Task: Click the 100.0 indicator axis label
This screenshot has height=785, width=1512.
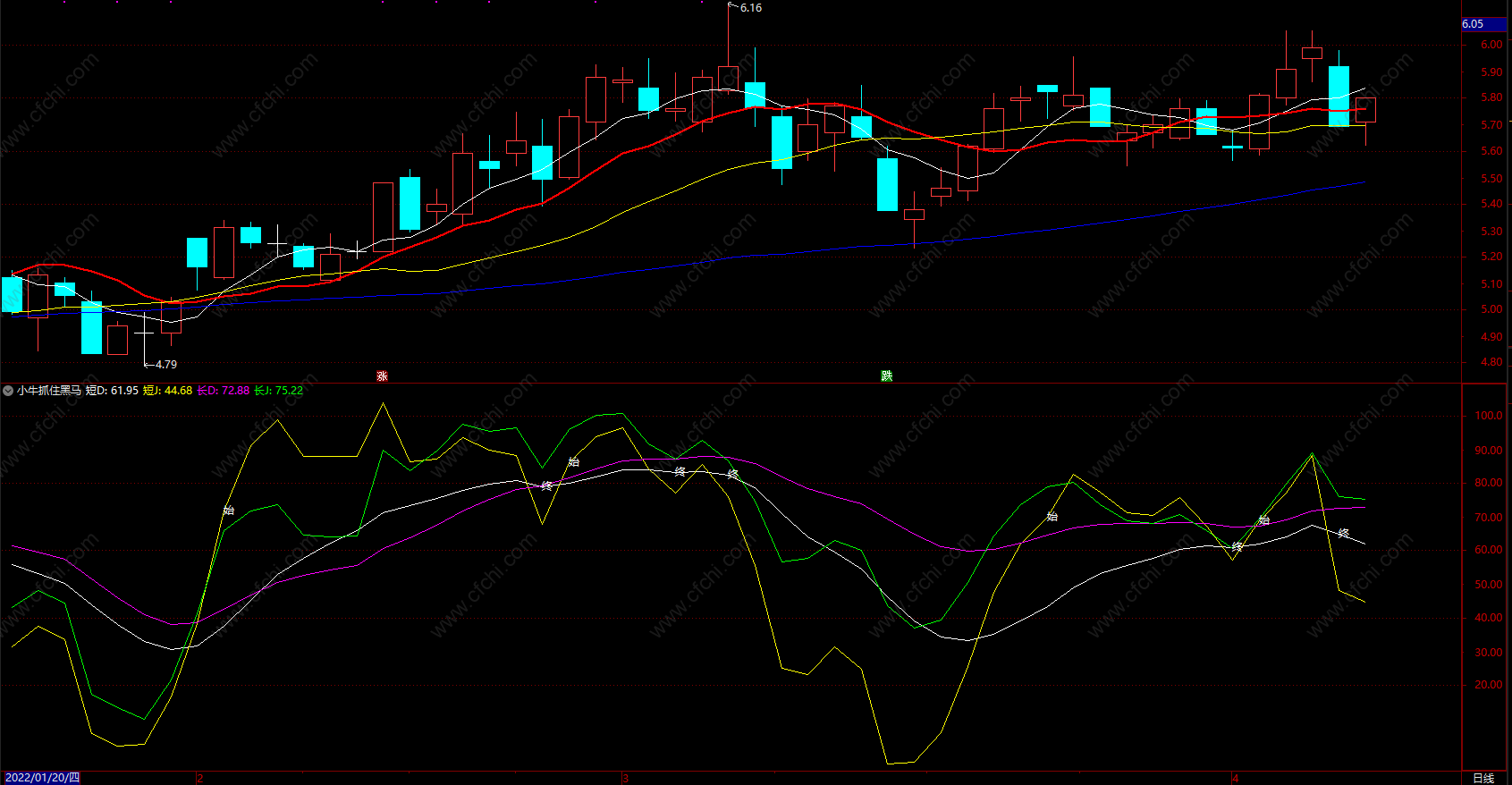Action: [1489, 416]
